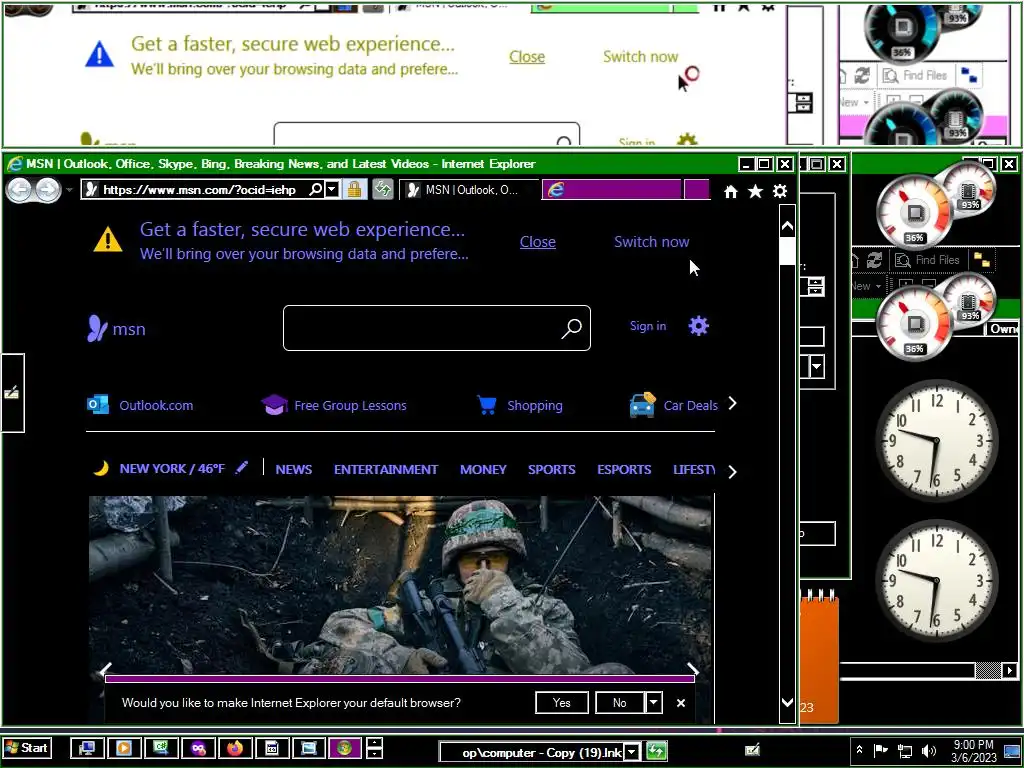Open the purple new tab with IE logo
Viewport: 1024px width, 768px height.
point(612,189)
